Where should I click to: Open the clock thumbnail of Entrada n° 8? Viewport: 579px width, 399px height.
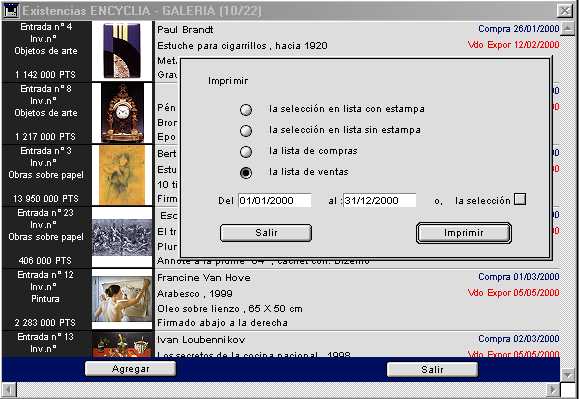point(122,113)
